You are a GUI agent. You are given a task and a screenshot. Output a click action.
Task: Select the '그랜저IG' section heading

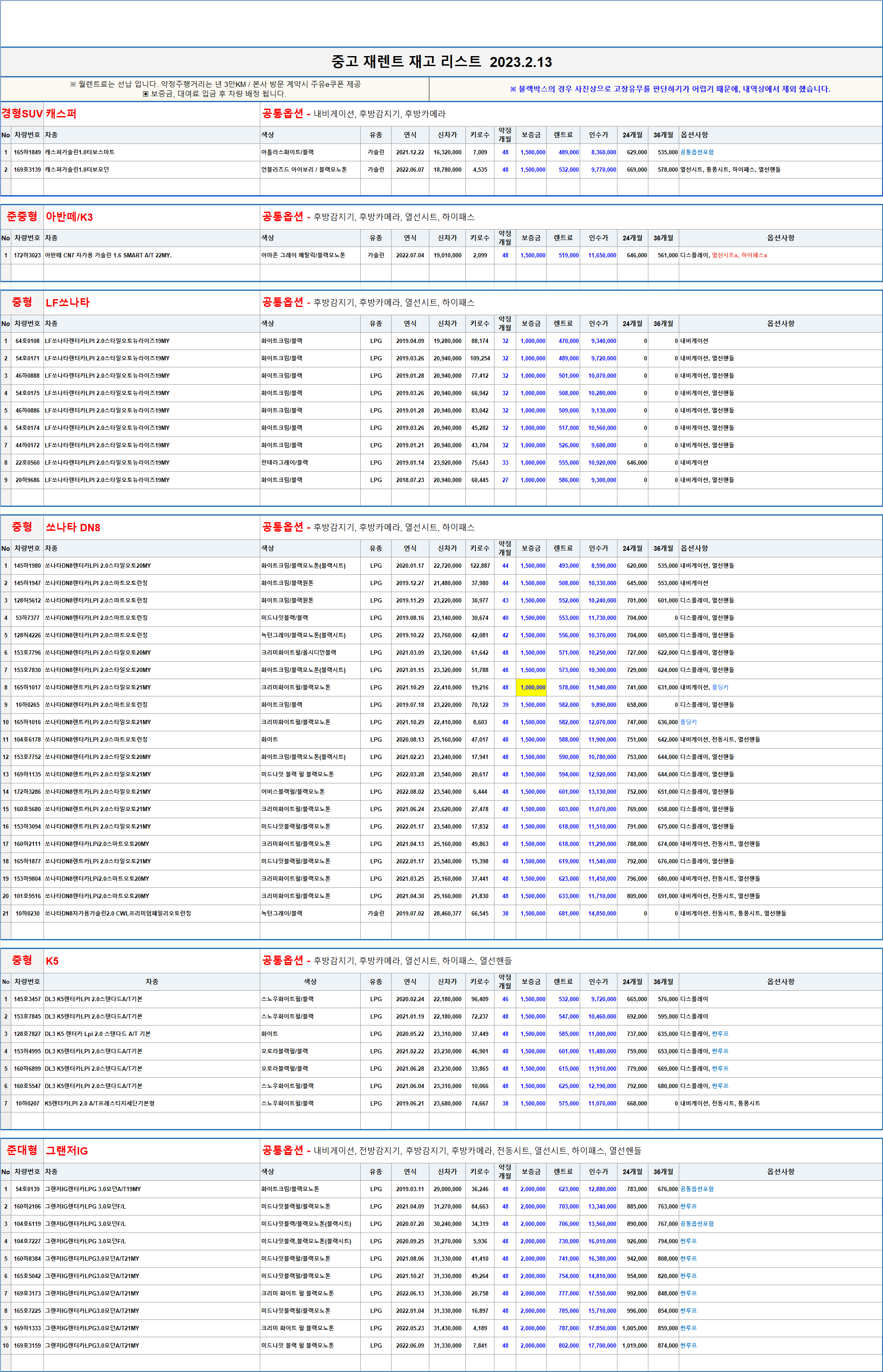click(66, 1151)
